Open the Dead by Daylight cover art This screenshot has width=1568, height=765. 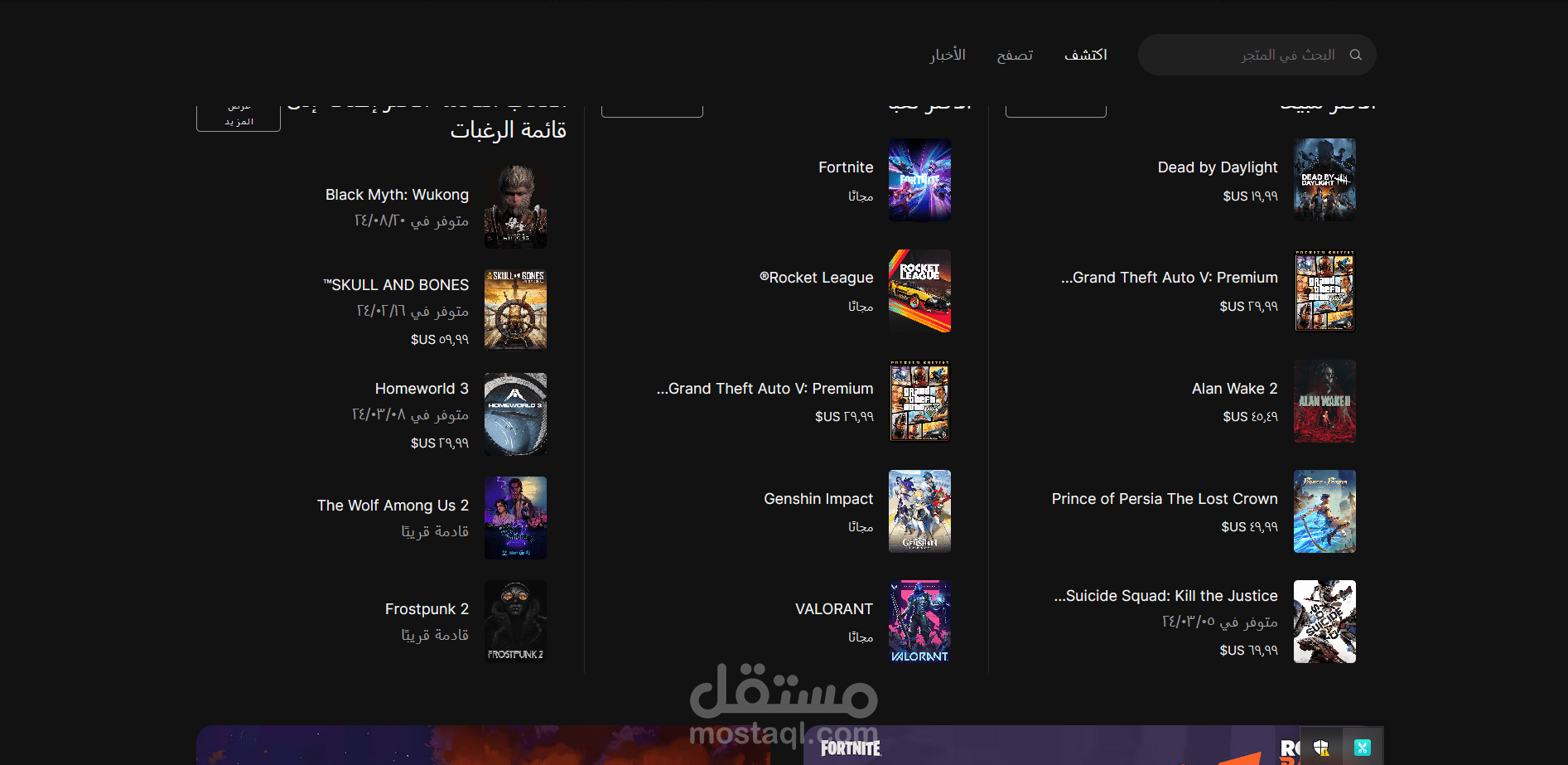coord(1324,180)
